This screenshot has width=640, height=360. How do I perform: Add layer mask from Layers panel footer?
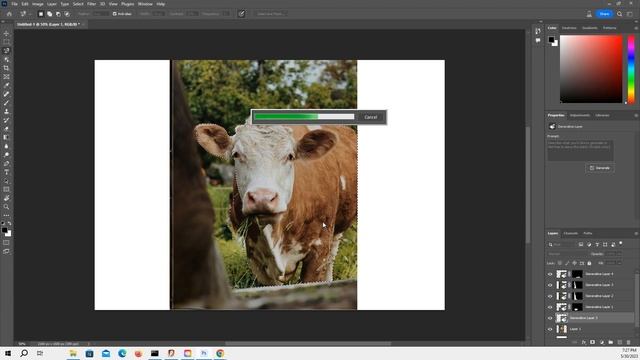click(x=592, y=342)
